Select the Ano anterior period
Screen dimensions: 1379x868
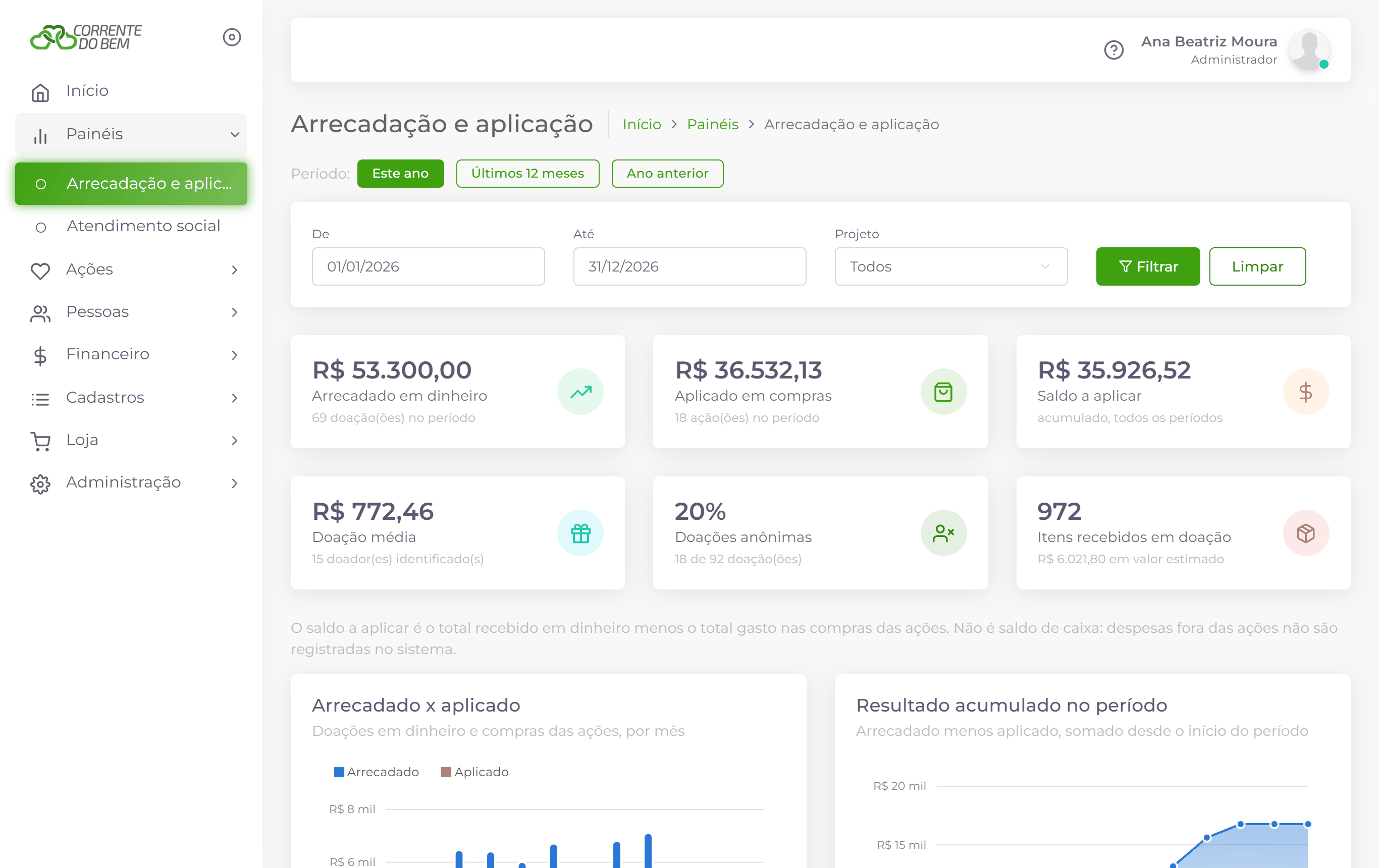pyautogui.click(x=667, y=174)
